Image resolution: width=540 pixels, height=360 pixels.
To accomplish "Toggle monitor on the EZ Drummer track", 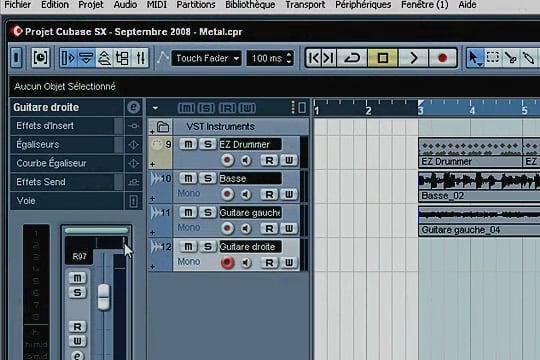I will (246, 160).
